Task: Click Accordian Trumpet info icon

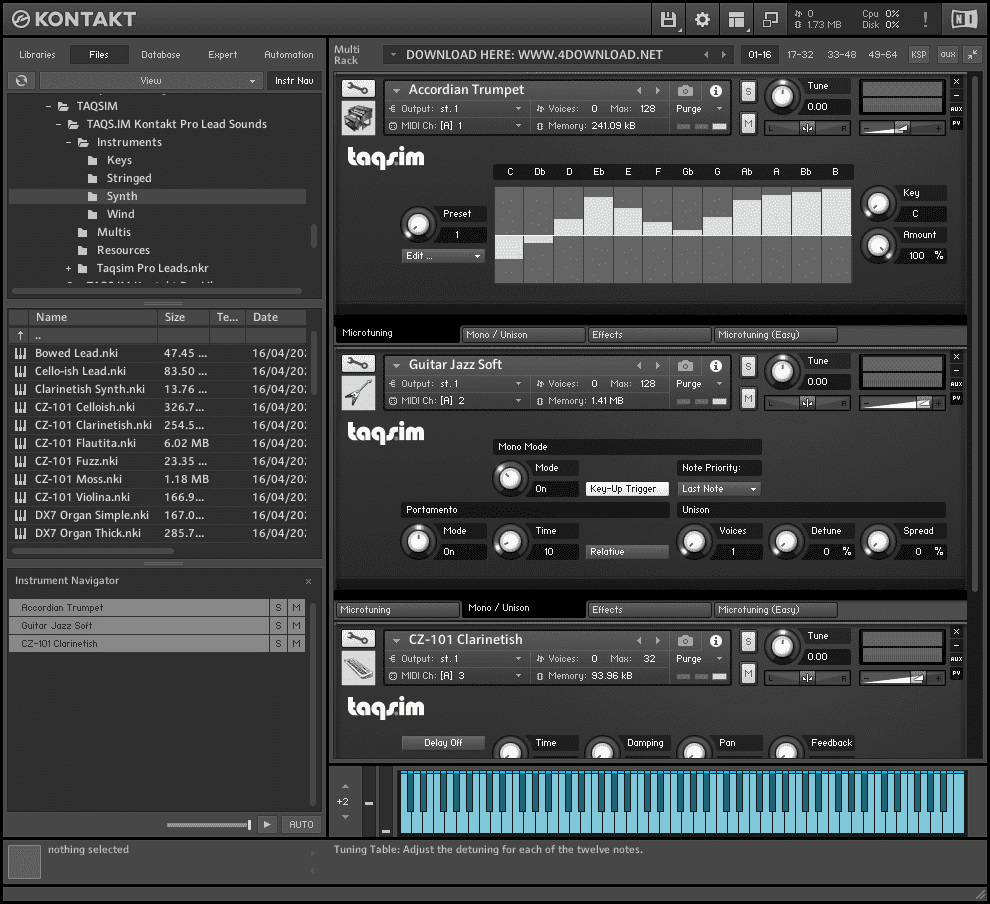Action: point(715,90)
